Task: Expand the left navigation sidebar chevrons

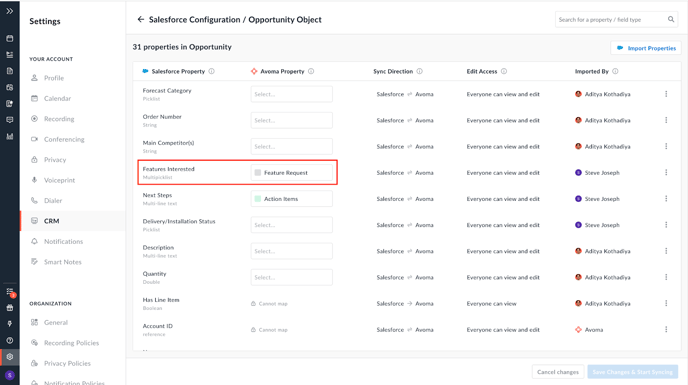Action: pos(10,11)
